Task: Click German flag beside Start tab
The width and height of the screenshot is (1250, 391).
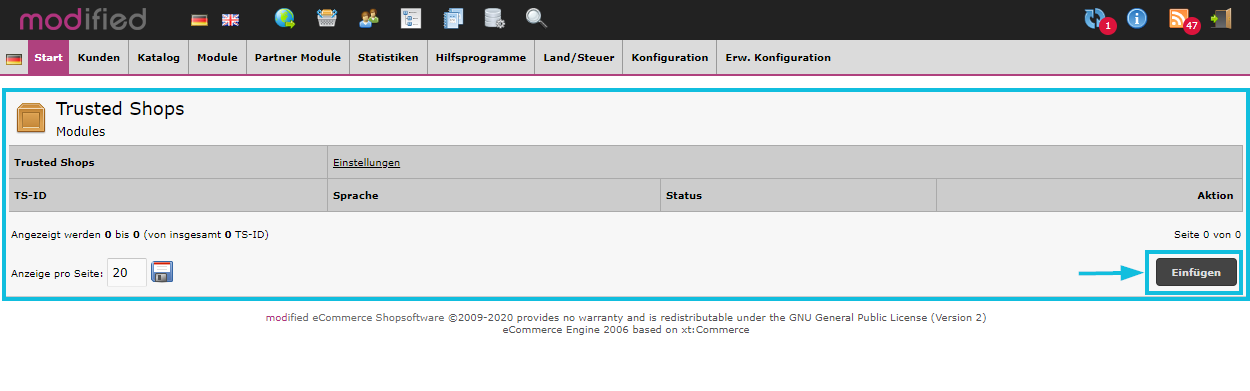Action: [x=14, y=59]
